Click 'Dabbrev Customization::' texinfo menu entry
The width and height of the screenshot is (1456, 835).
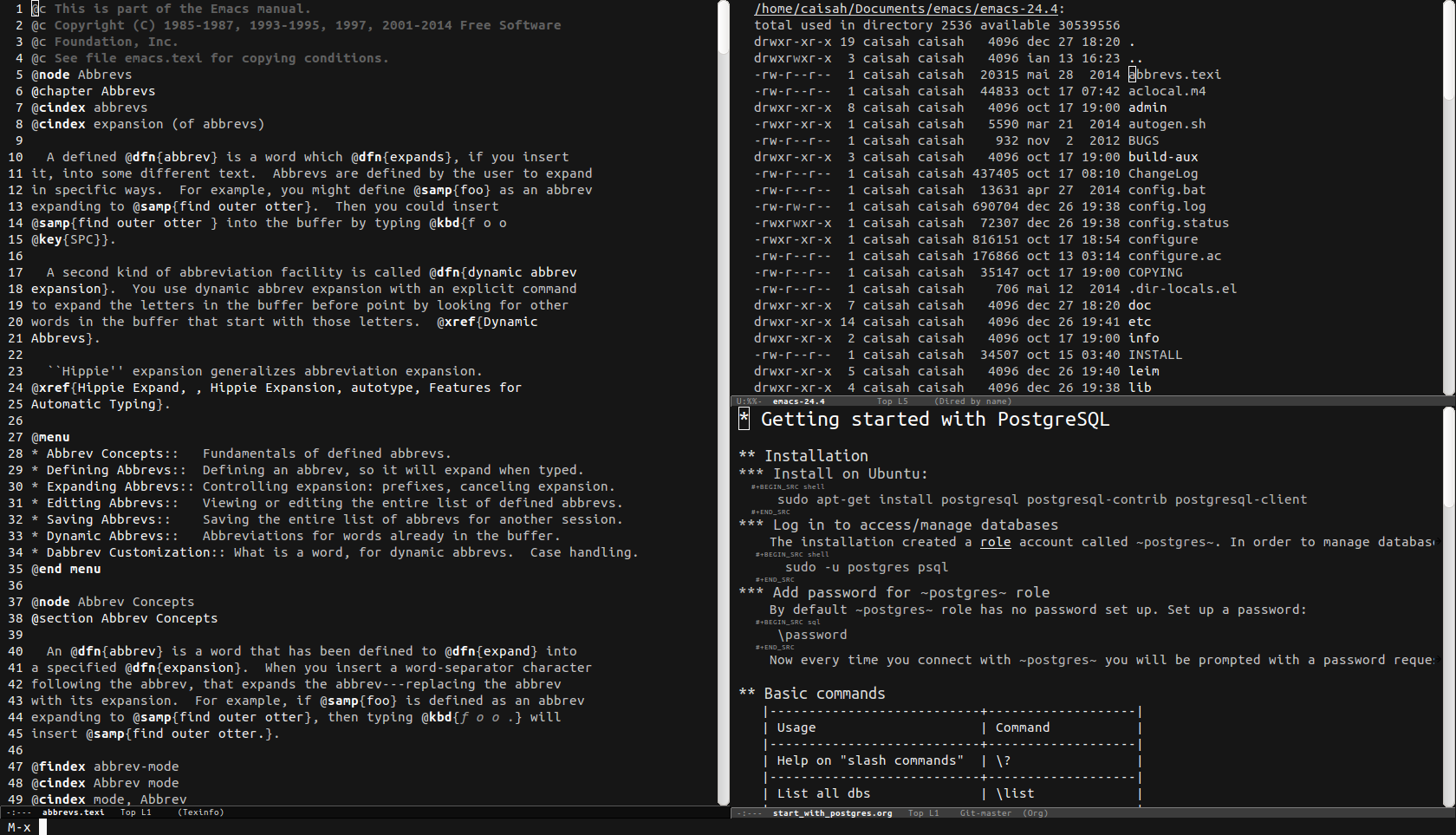[x=136, y=552]
